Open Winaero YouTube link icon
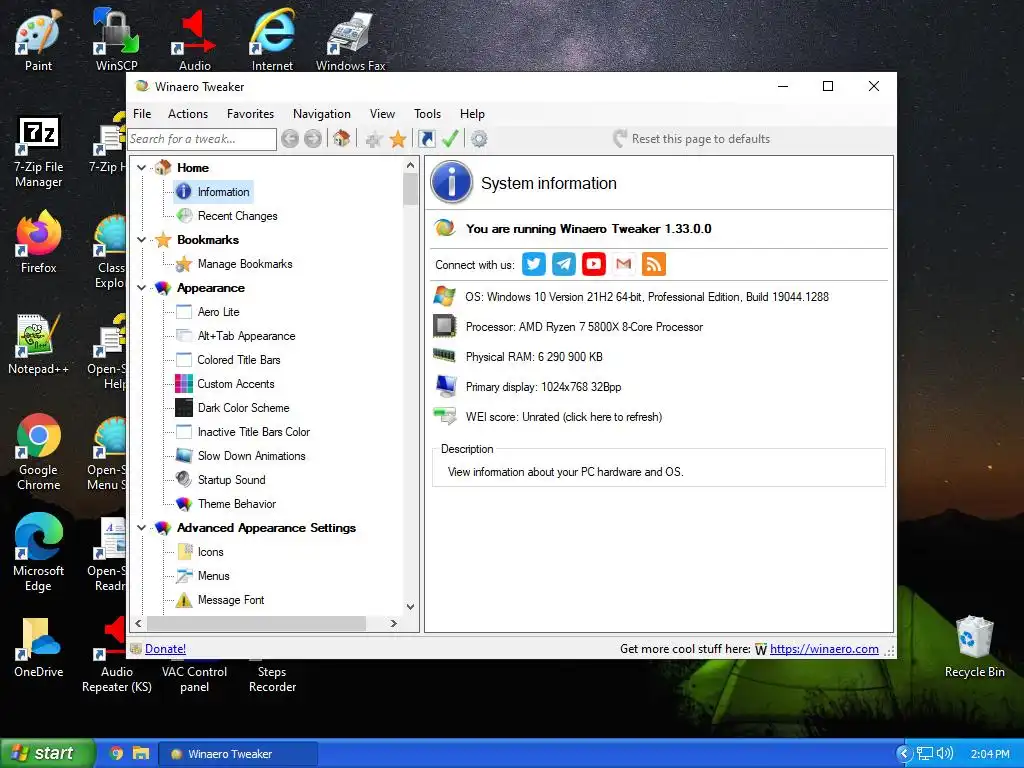 click(x=594, y=264)
